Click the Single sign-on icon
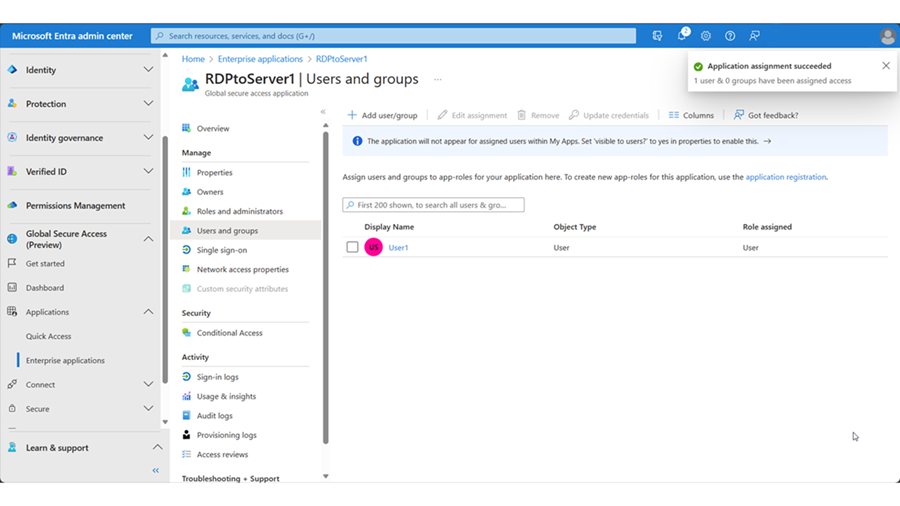900x506 pixels. tap(186, 250)
